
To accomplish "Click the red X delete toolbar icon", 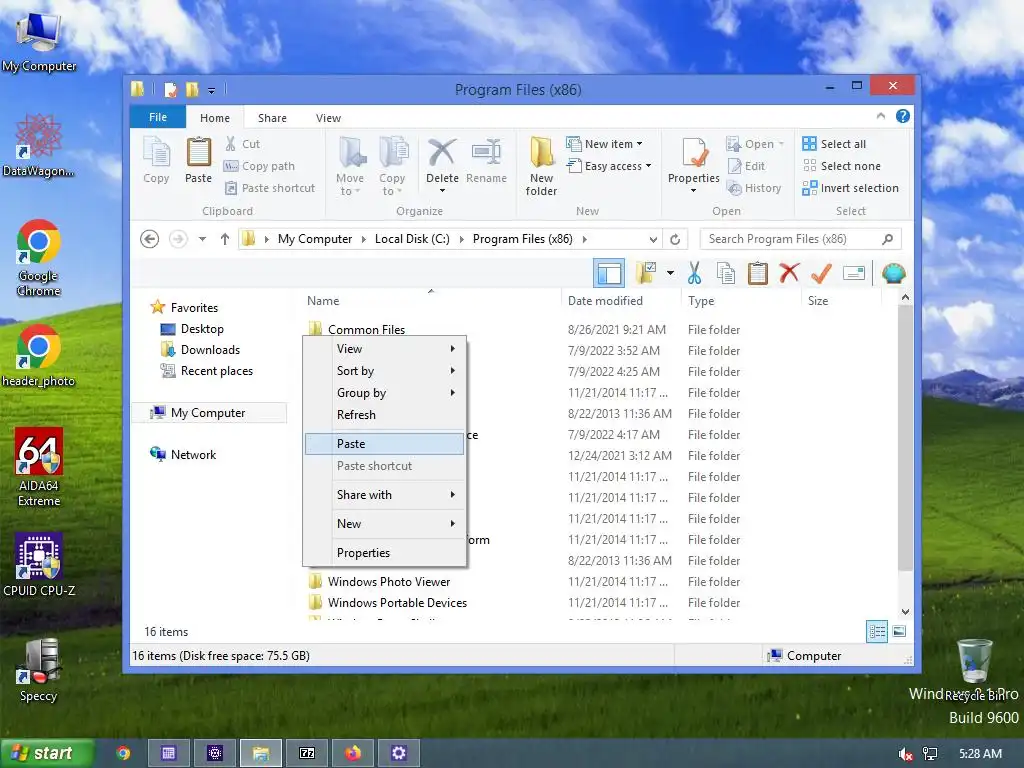I will tap(789, 273).
